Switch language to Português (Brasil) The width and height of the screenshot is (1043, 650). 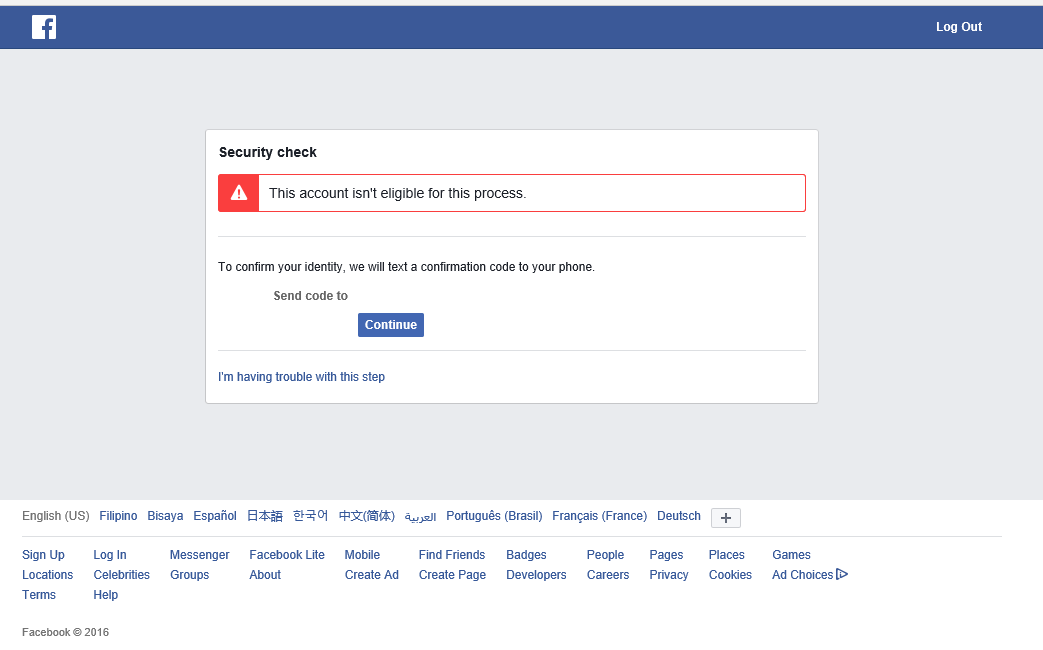pos(494,516)
